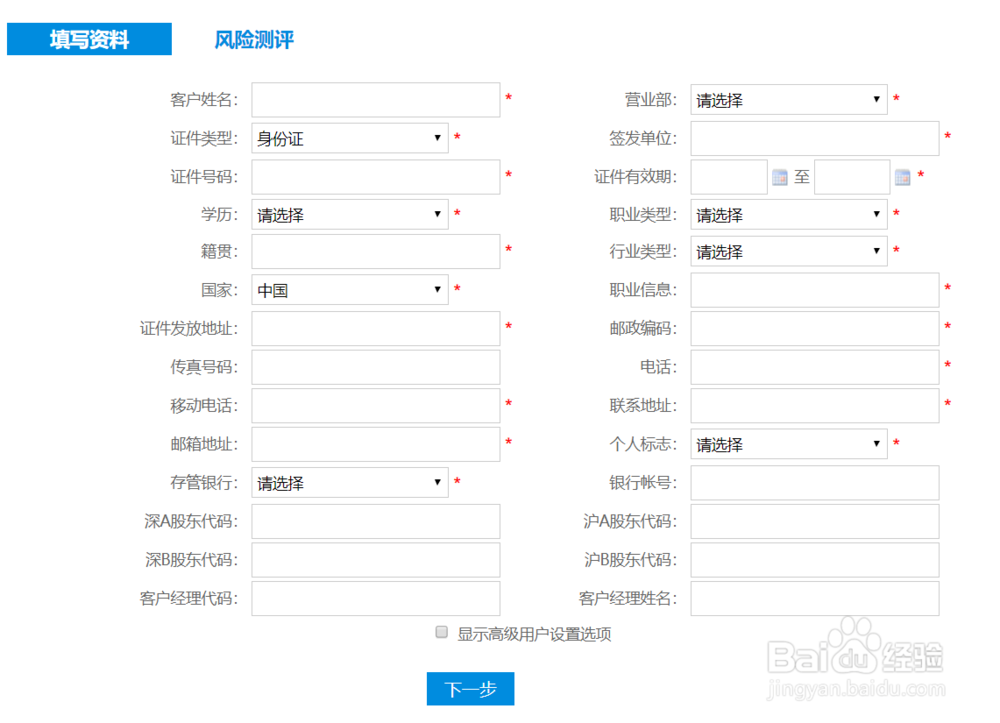
Task: Click inside the 客户姓名 input field
Action: point(375,99)
